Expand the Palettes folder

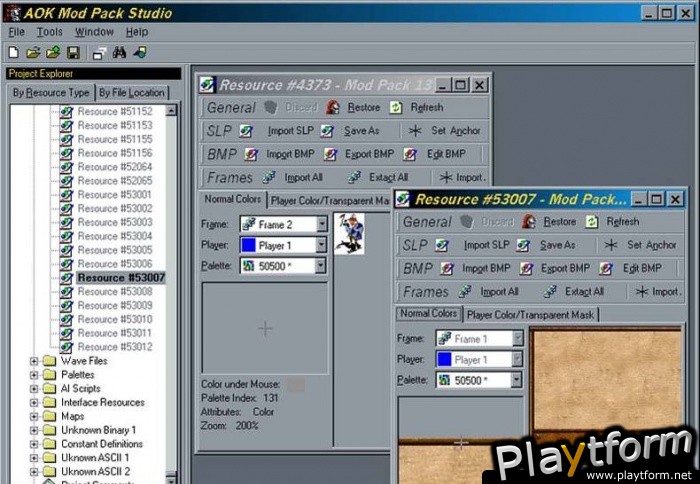tap(34, 375)
